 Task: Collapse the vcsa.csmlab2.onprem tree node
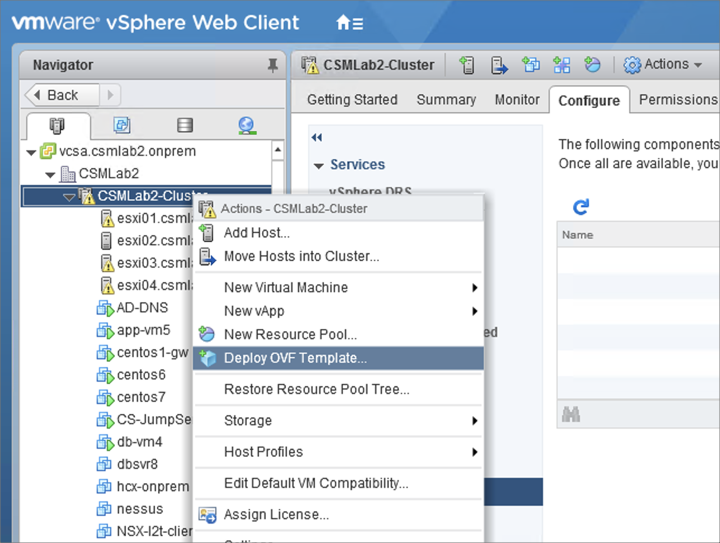tap(31, 152)
